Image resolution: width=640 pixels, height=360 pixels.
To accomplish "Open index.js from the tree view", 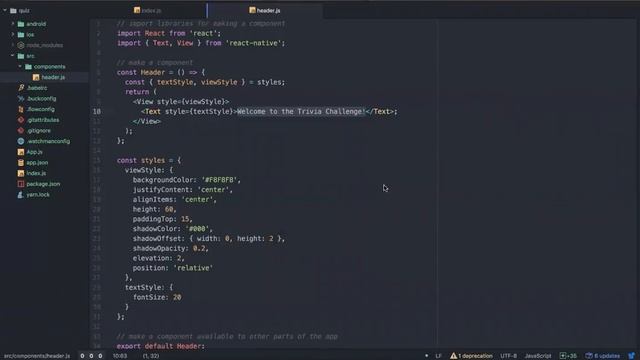I will [x=36, y=173].
